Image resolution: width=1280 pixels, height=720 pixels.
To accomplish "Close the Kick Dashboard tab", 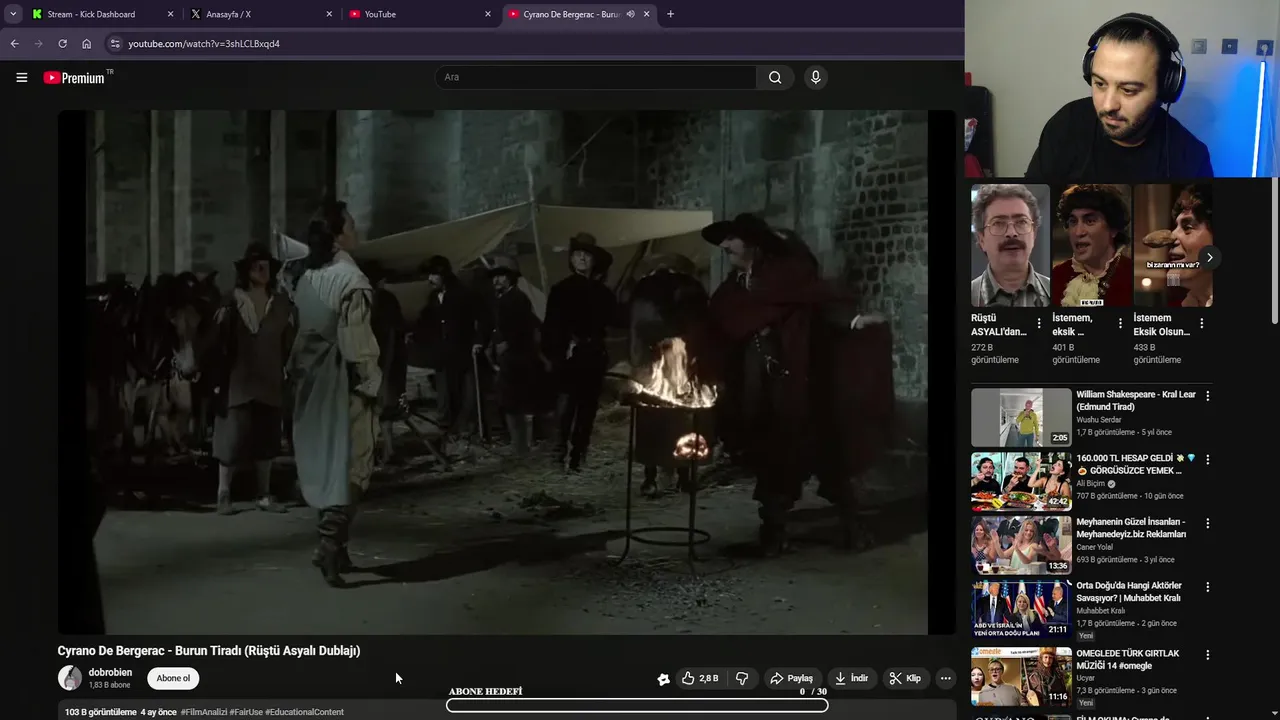I will (170, 14).
